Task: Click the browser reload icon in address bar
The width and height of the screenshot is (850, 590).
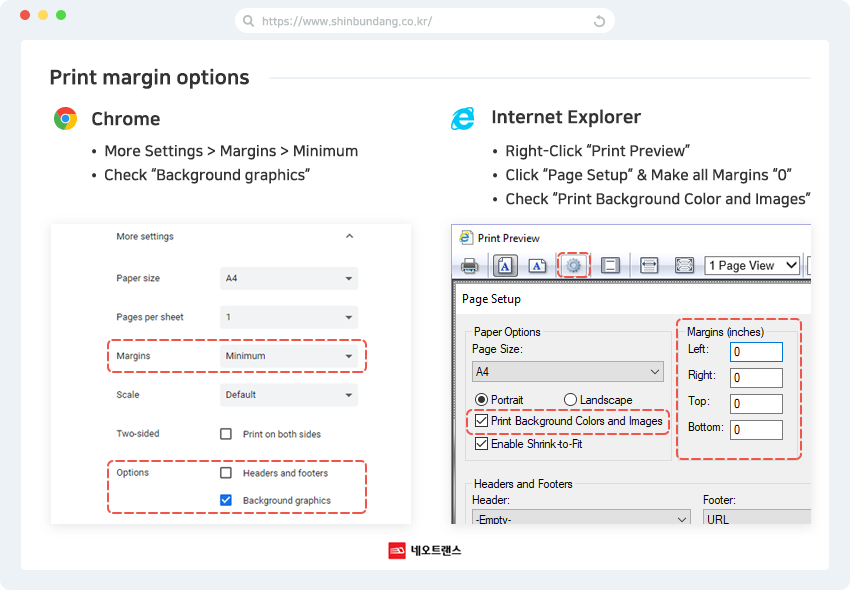Action: tap(599, 21)
